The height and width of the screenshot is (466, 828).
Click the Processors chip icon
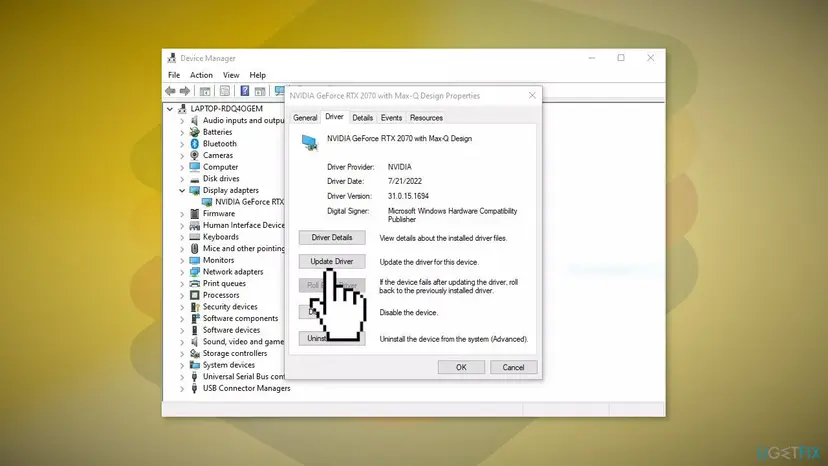tap(194, 295)
